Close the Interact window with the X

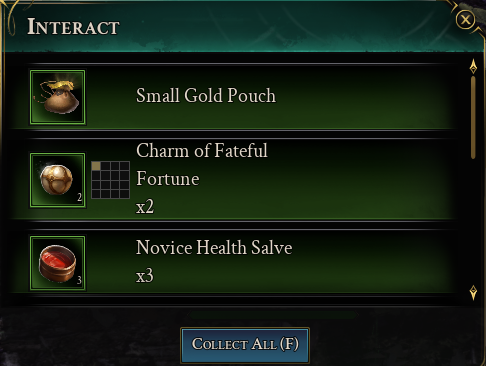coord(465,20)
